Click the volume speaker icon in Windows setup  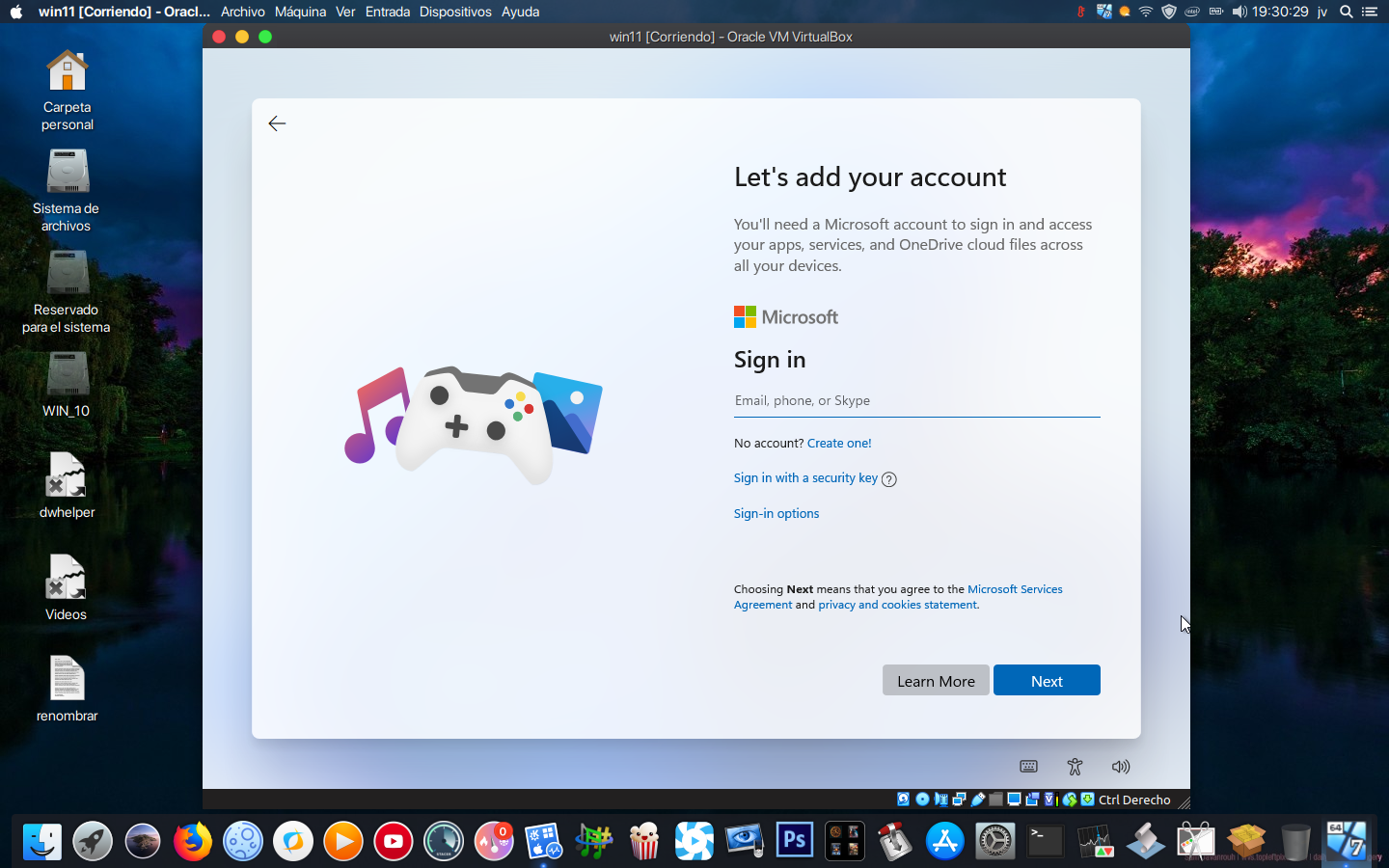pos(1120,767)
